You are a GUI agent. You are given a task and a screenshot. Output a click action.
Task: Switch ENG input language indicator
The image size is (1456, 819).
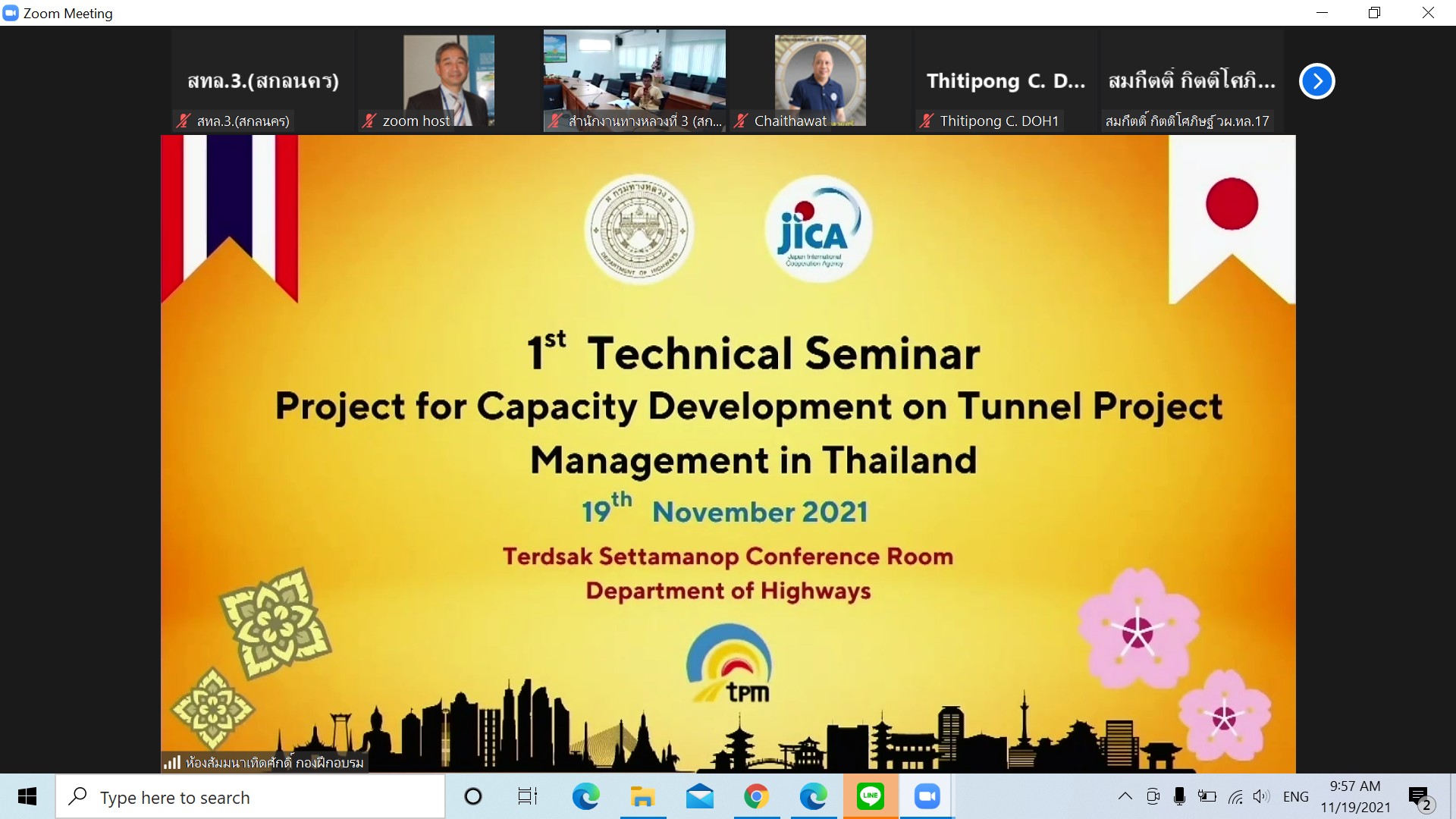pyautogui.click(x=1295, y=797)
